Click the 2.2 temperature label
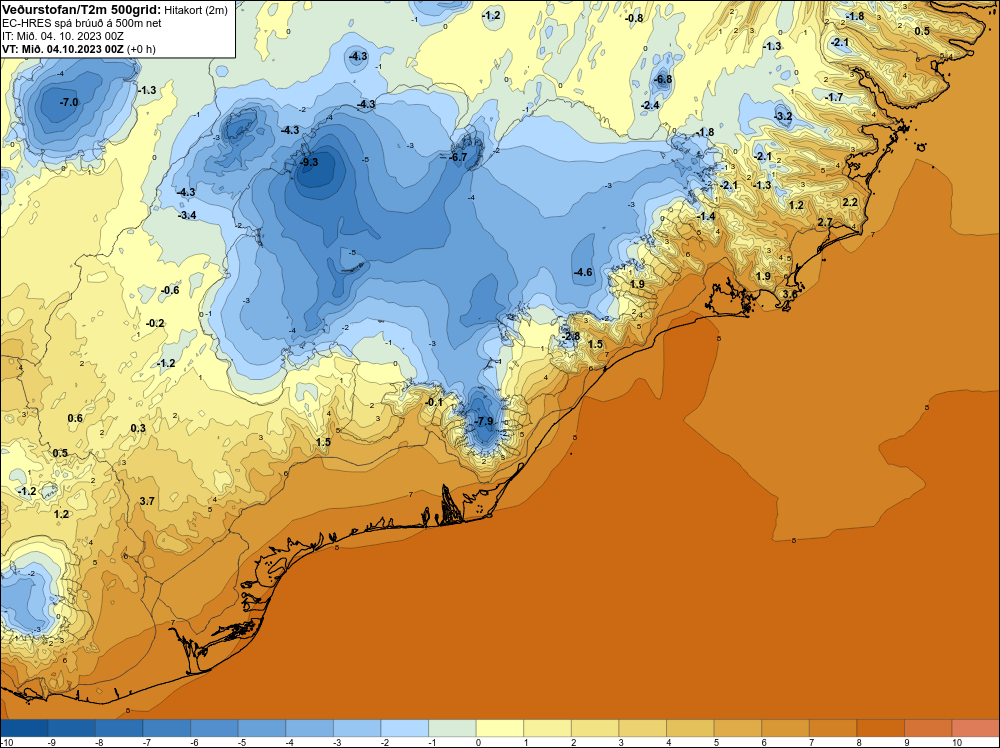Image resolution: width=1000 pixels, height=748 pixels. [x=850, y=202]
